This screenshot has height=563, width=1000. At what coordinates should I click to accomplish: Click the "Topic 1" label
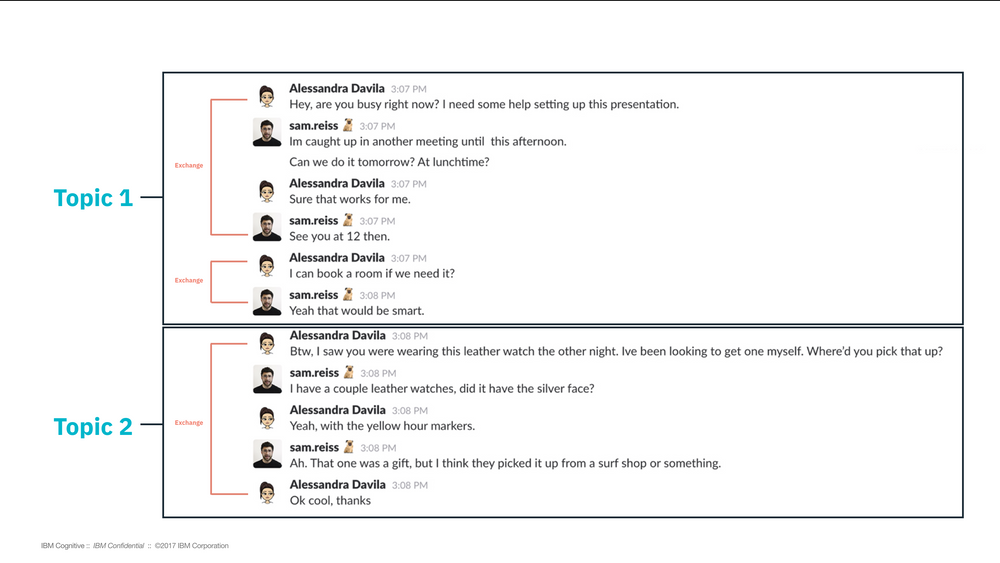[93, 198]
